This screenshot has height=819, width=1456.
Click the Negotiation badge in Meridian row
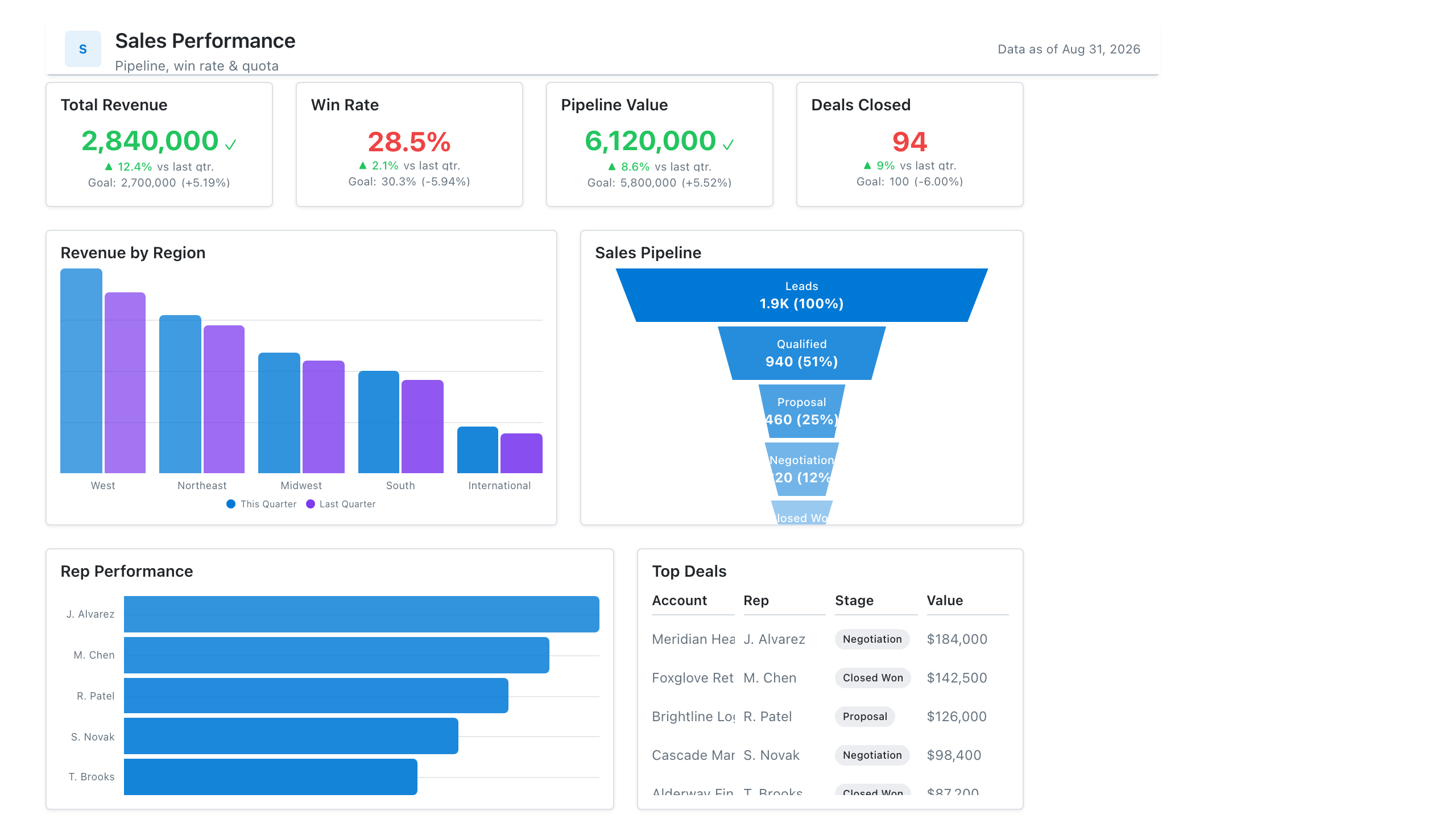click(x=872, y=639)
